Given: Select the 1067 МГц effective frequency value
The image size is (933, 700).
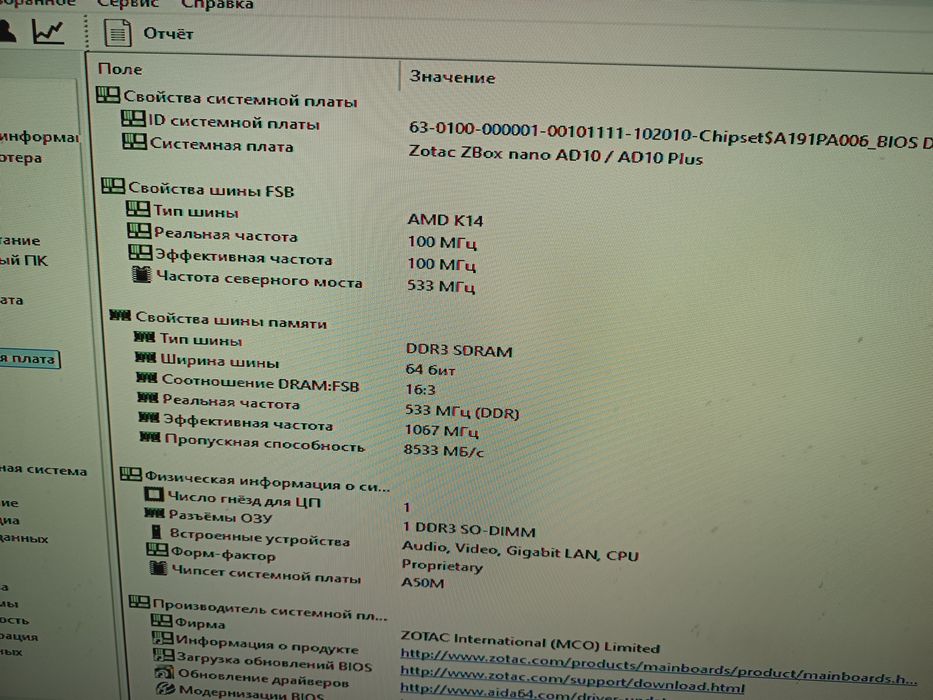Looking at the screenshot, I should tap(442, 430).
